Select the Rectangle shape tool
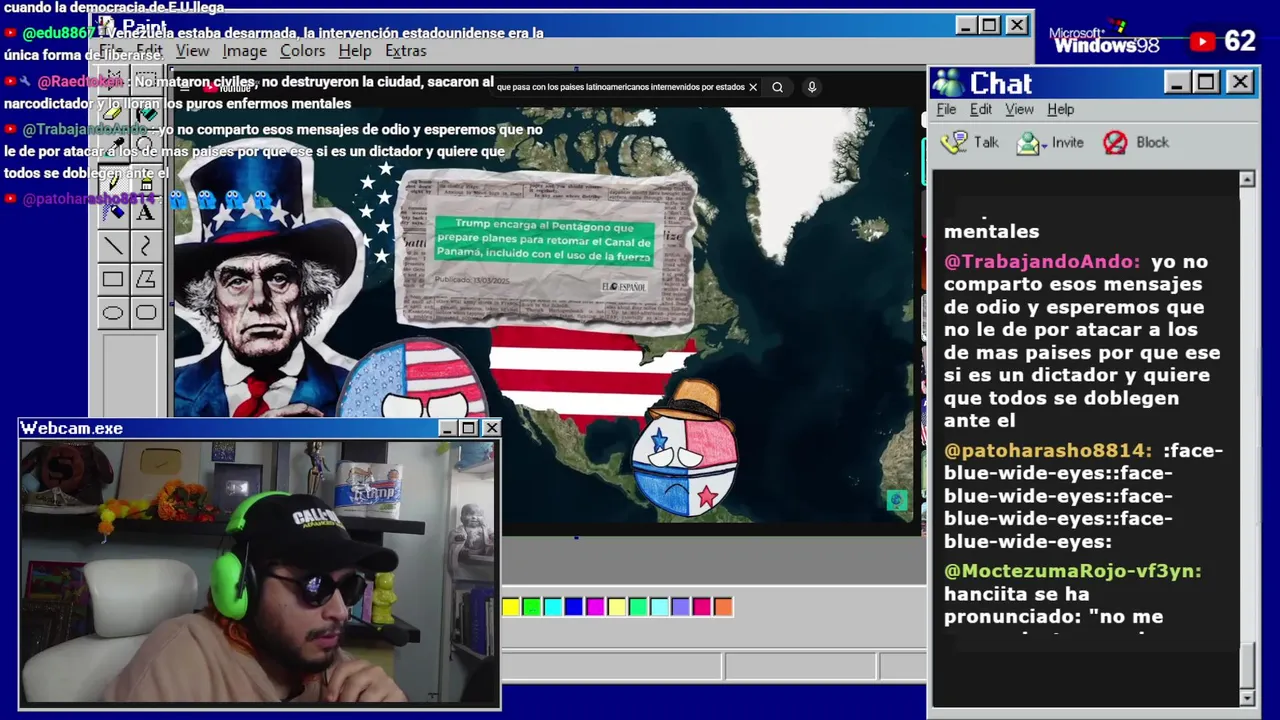The width and height of the screenshot is (1280, 720). 113,279
